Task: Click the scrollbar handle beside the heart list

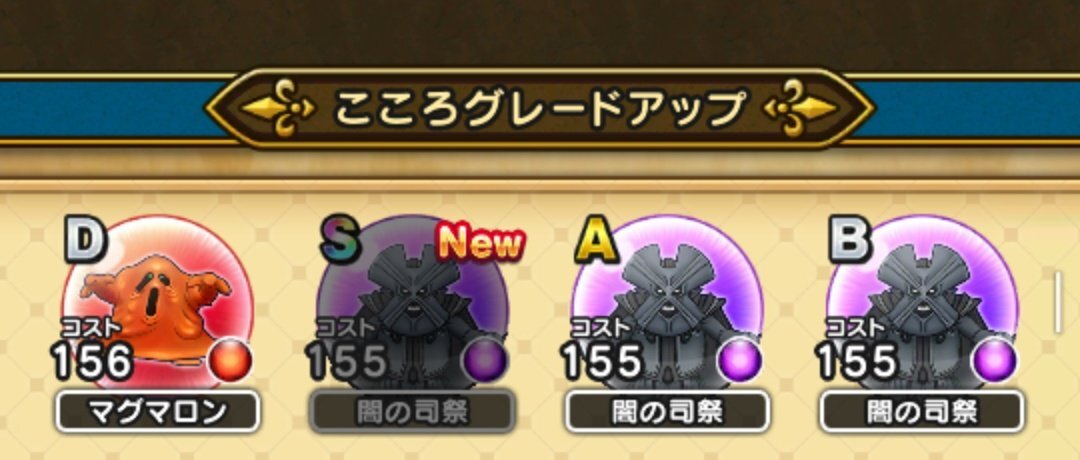Action: (1059, 302)
